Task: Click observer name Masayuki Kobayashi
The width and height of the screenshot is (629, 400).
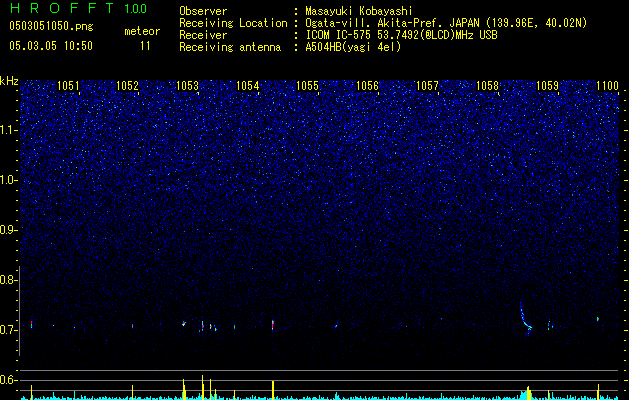Action: coord(358,11)
